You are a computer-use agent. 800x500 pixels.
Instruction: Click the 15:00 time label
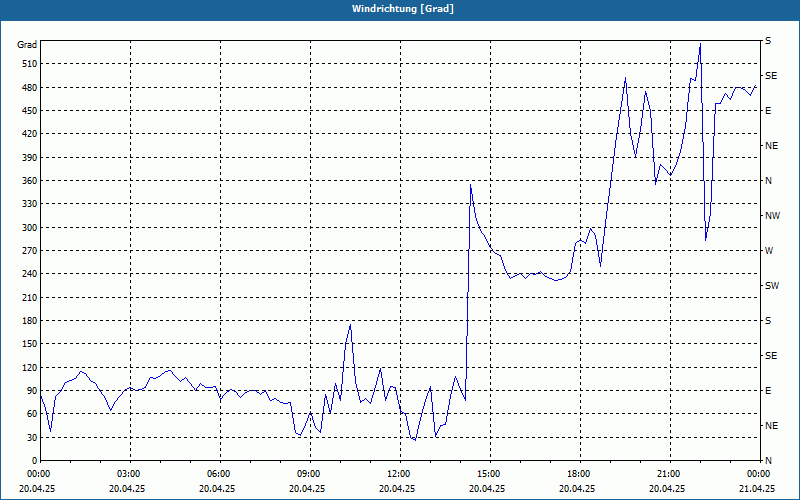pos(490,474)
